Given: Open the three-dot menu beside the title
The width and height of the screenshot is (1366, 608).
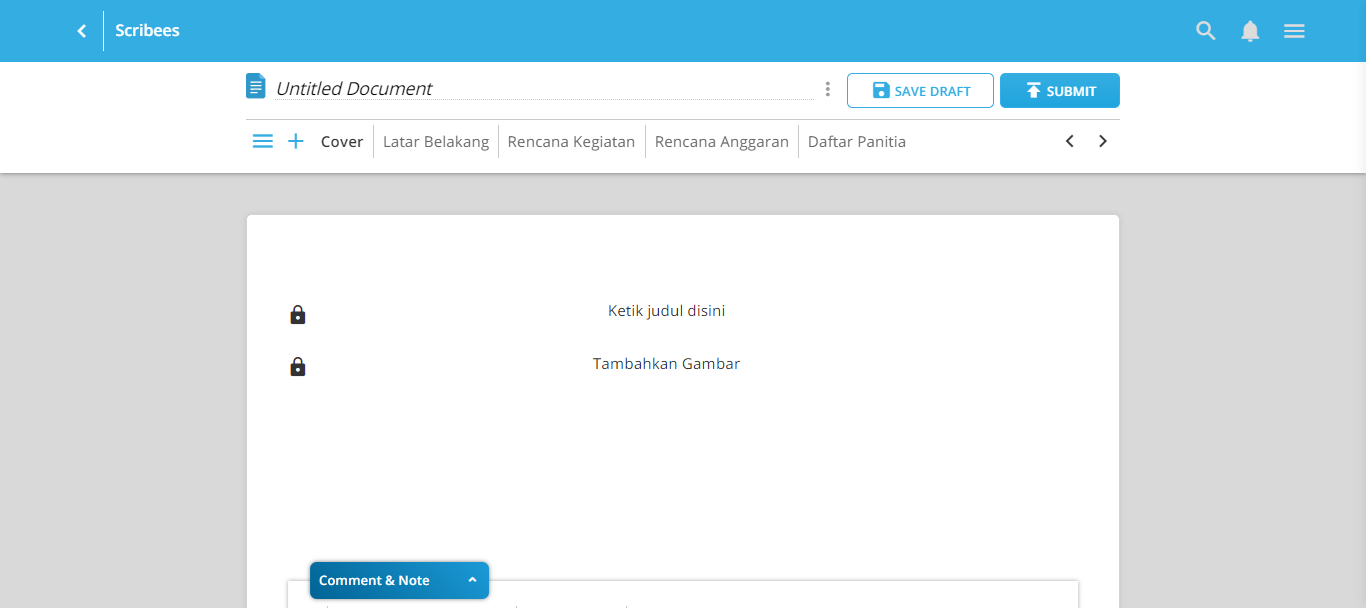Looking at the screenshot, I should [x=827, y=89].
